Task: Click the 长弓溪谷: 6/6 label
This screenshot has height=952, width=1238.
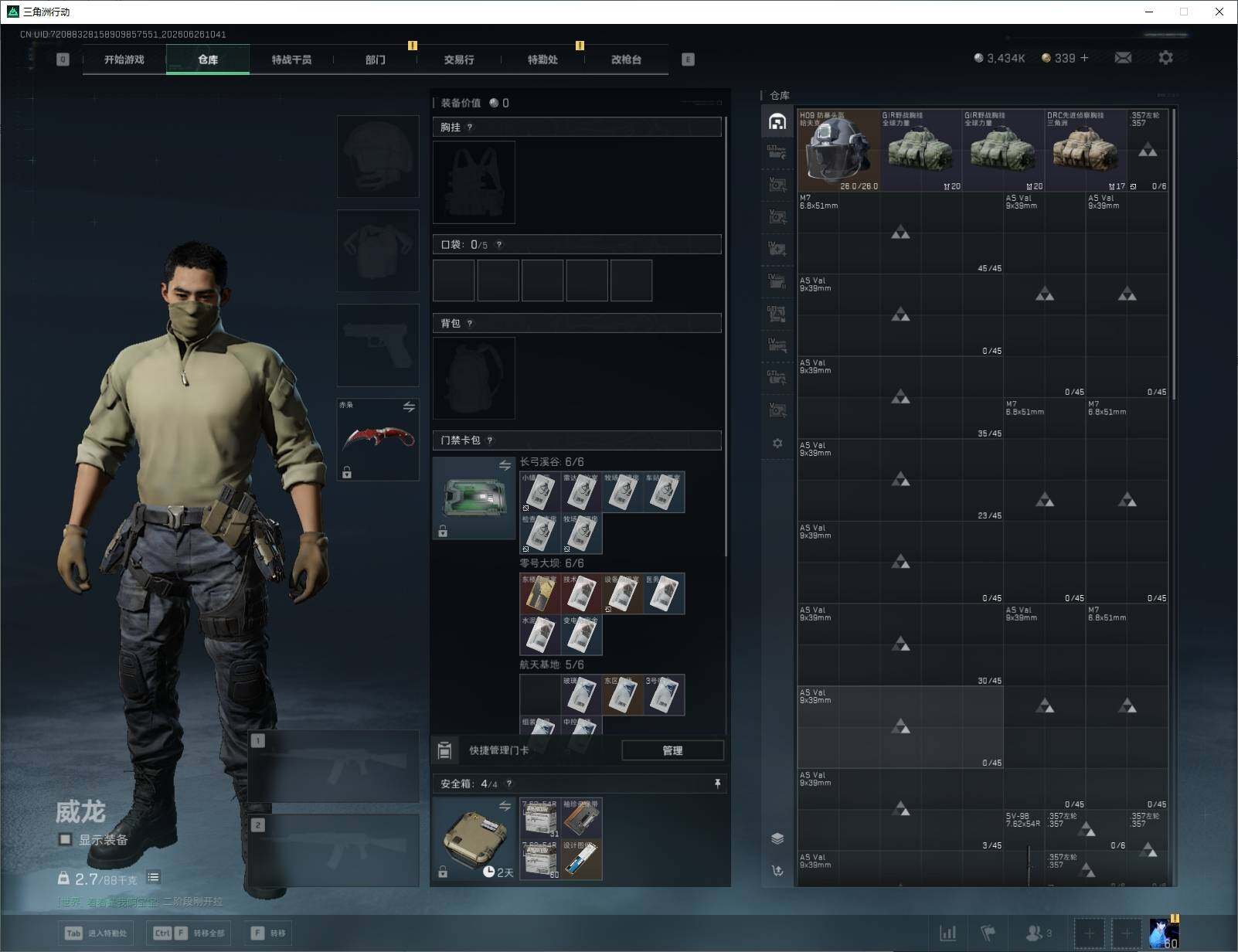Action: (552, 462)
